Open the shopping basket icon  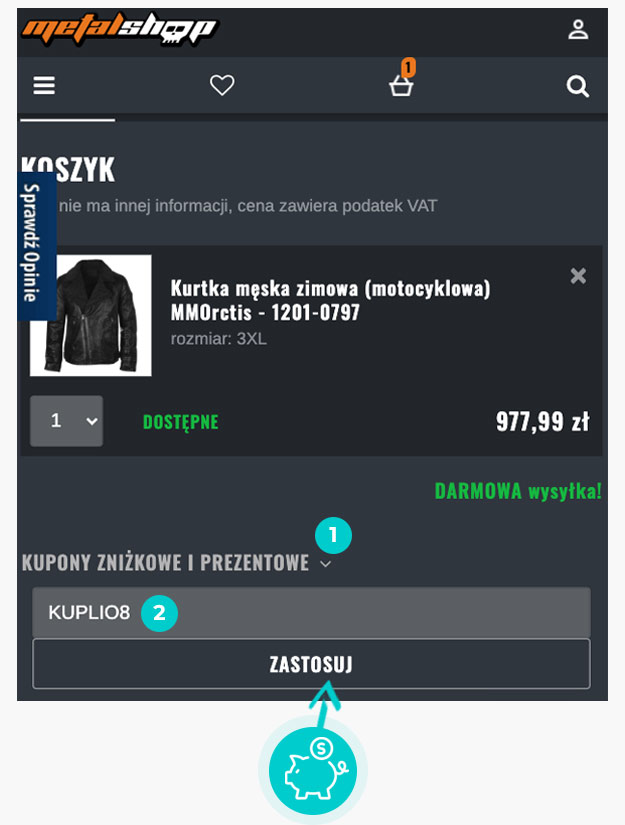click(x=401, y=86)
